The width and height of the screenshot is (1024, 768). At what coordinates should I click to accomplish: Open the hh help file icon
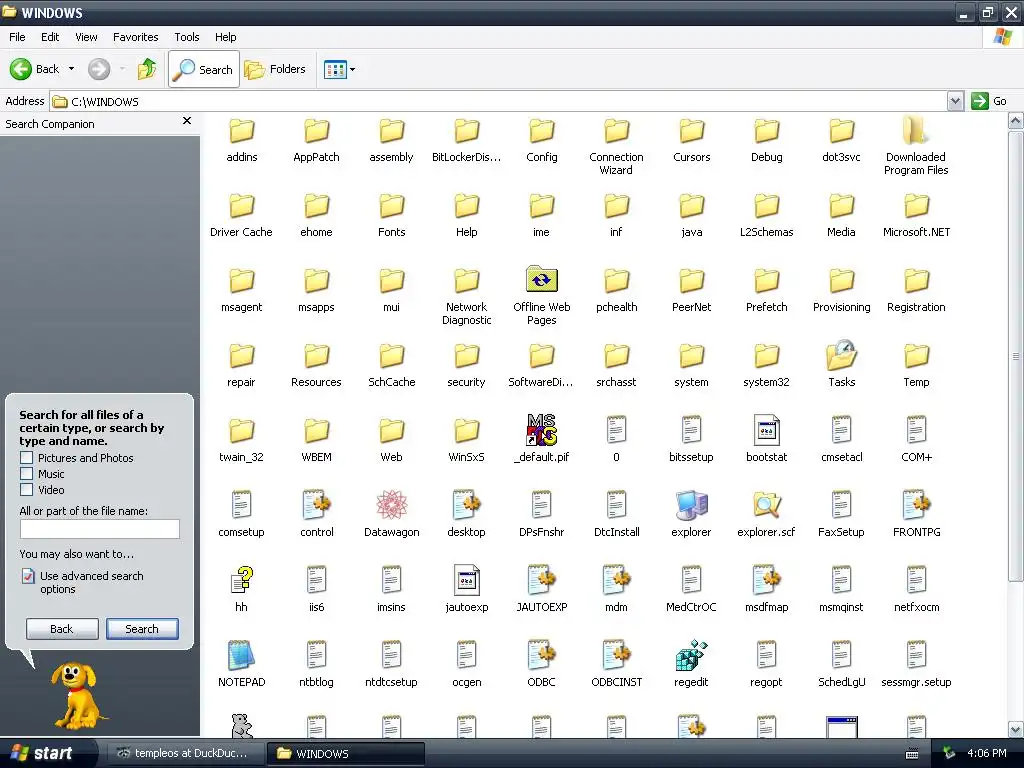coord(241,580)
